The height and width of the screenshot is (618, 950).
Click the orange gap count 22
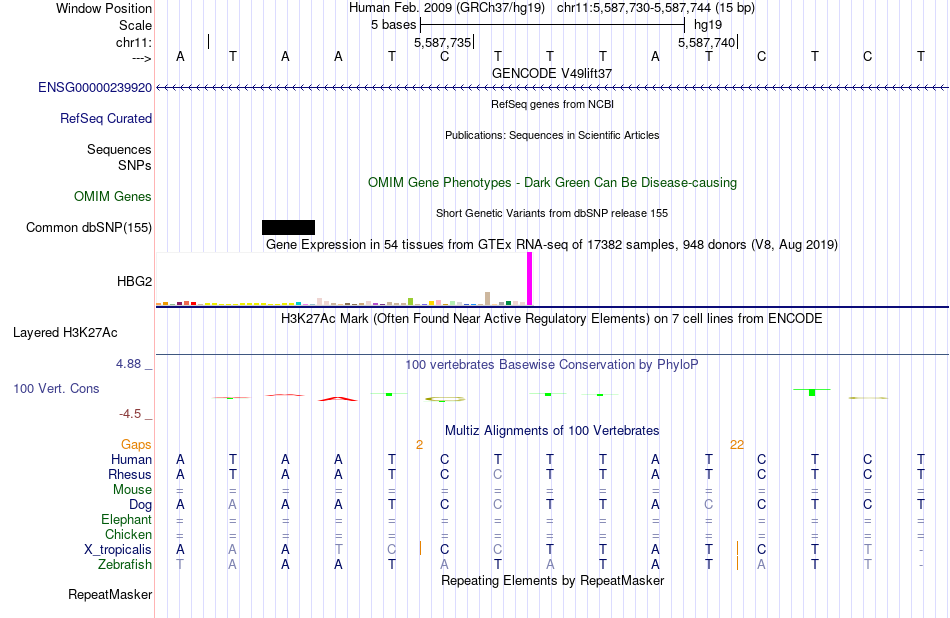pyautogui.click(x=737, y=445)
